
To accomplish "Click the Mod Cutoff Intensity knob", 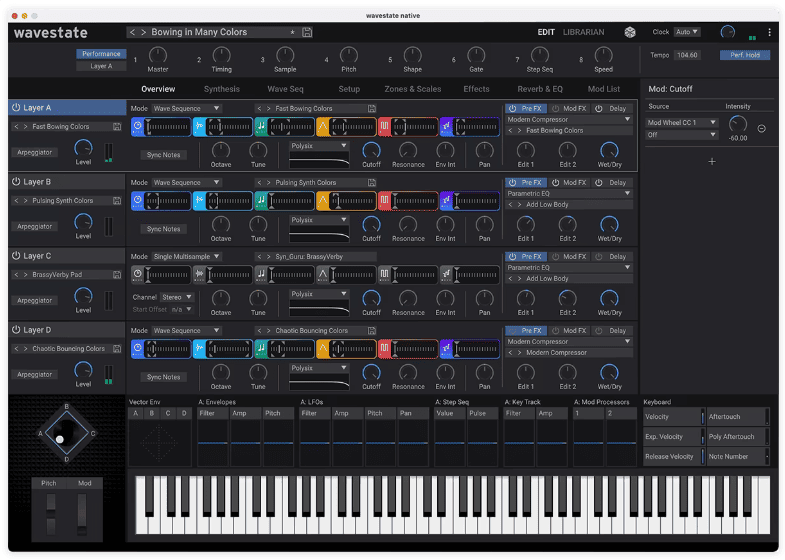I will [737, 124].
